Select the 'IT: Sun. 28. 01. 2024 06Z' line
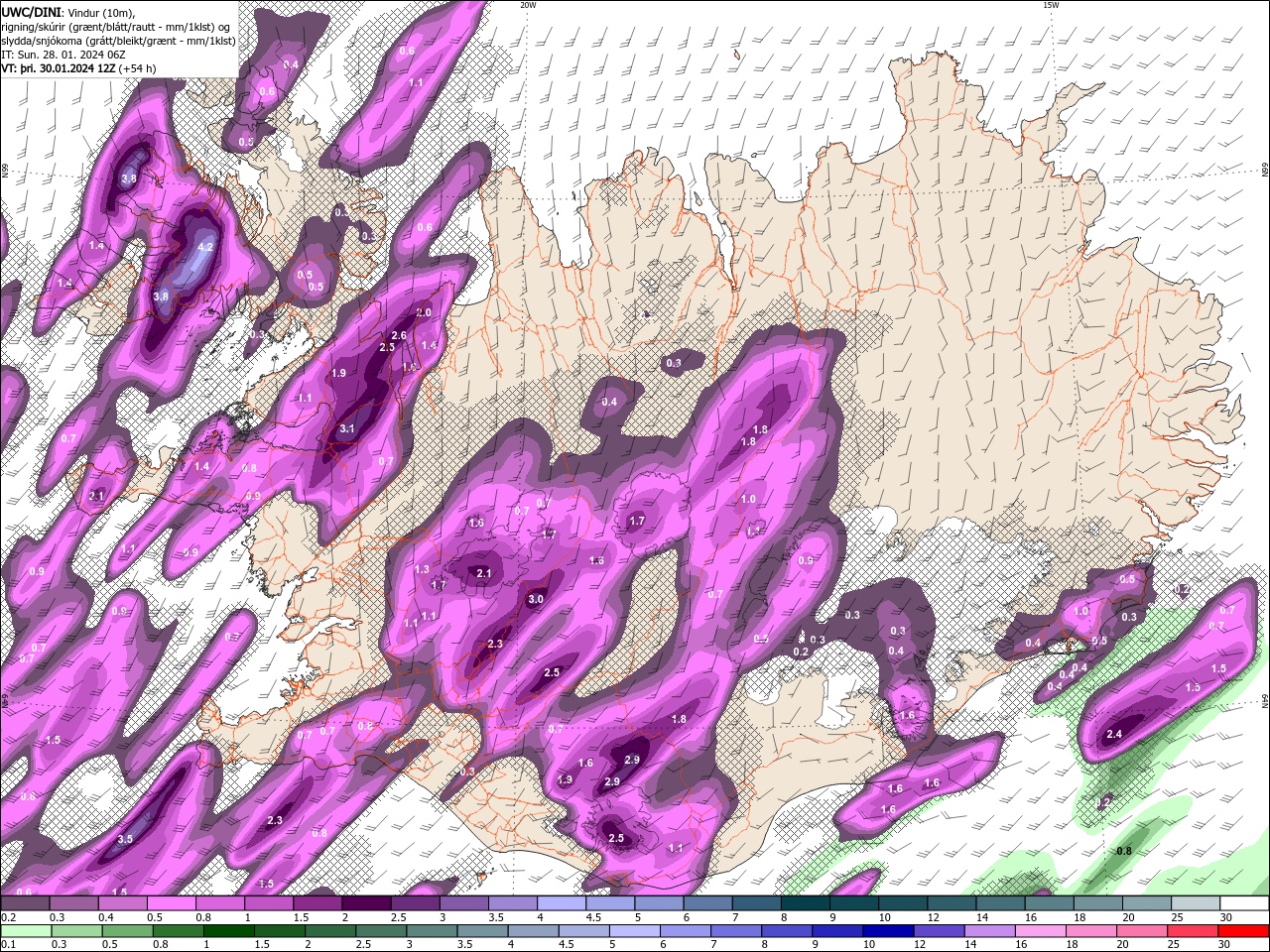The width and height of the screenshot is (1270, 952). (x=63, y=55)
